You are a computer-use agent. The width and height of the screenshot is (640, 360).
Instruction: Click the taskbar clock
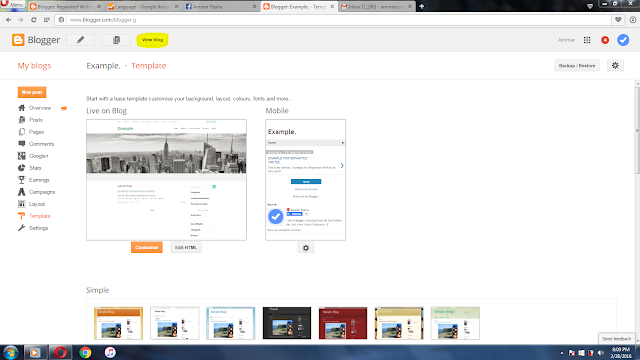pos(621,353)
